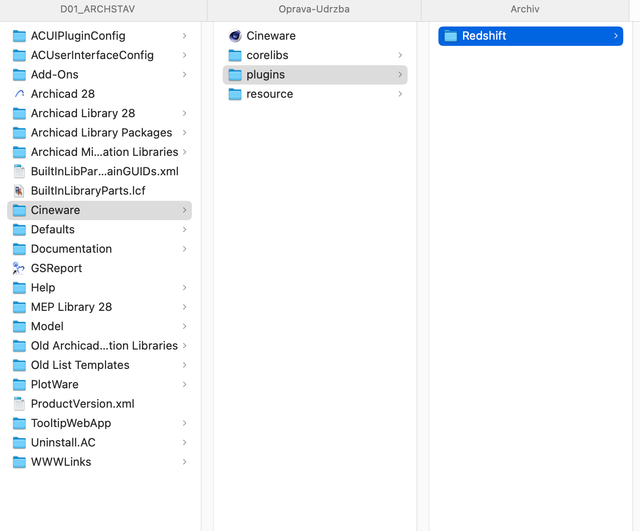Select the TooltipWebApp folder name
The image size is (640, 531).
71,424
